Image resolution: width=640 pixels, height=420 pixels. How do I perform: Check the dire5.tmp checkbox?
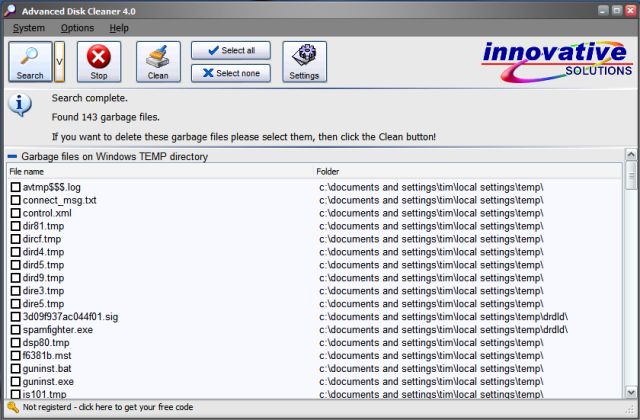(x=16, y=304)
